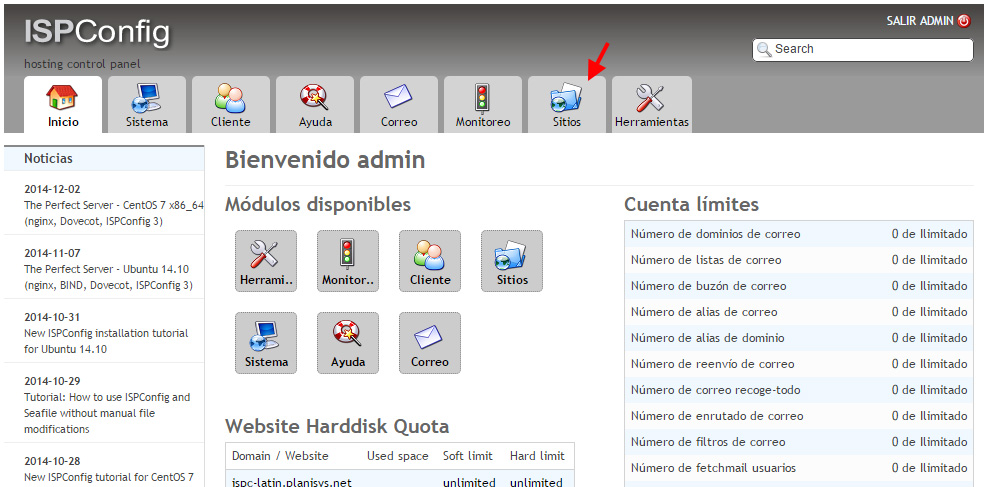Screen dimensions: 988x487
Task: Click the SALIR ADMIN logout link
Action: click(920, 21)
